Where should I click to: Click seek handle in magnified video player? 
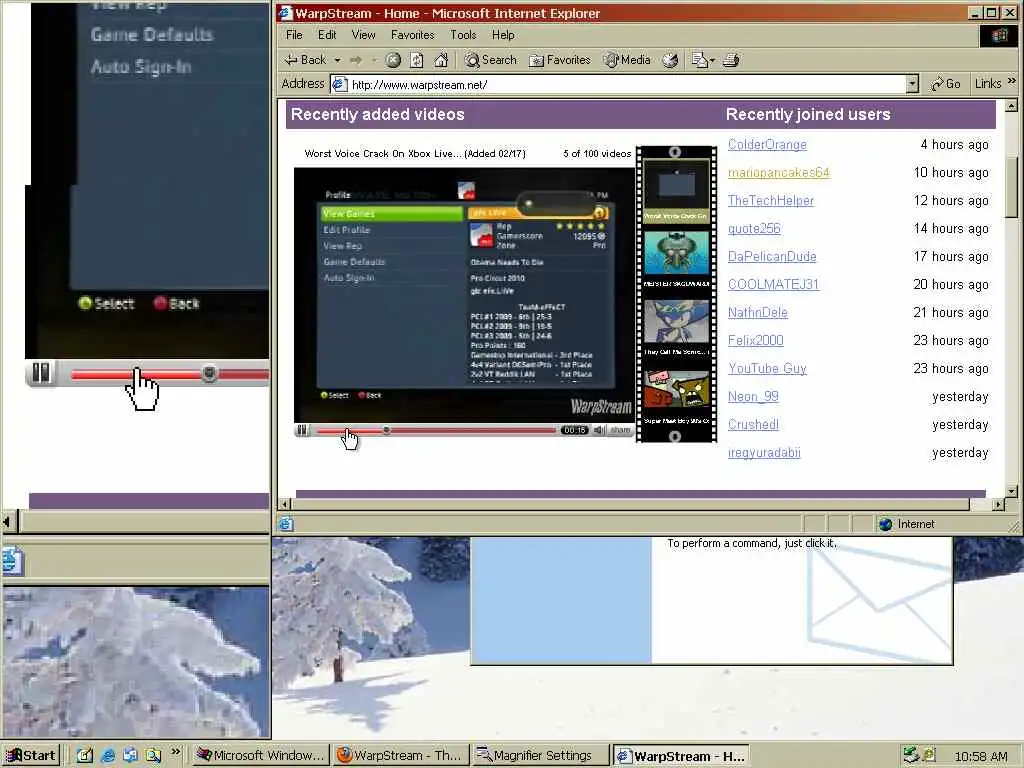click(x=209, y=374)
